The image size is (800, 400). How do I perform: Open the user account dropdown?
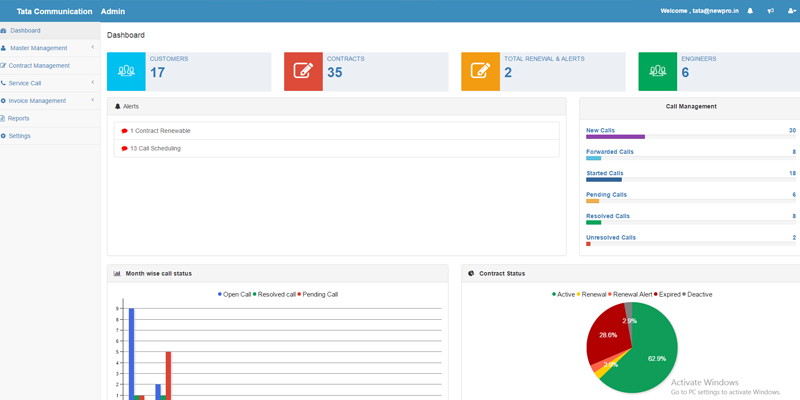[x=790, y=11]
